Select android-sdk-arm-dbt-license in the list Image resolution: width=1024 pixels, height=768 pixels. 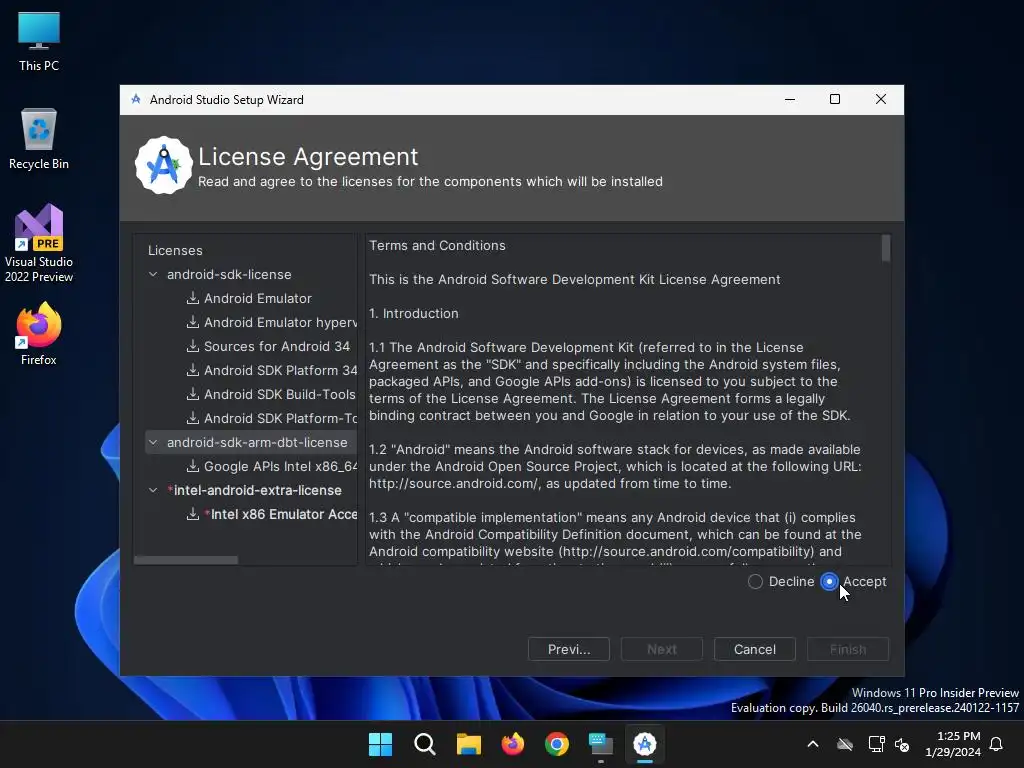pos(257,442)
